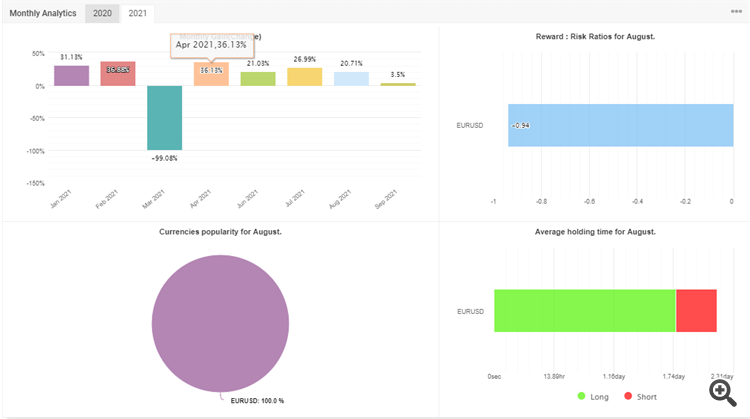Click the EURUSD: 100.0 % pie label
Screen dimensions: 750x419
(257, 401)
